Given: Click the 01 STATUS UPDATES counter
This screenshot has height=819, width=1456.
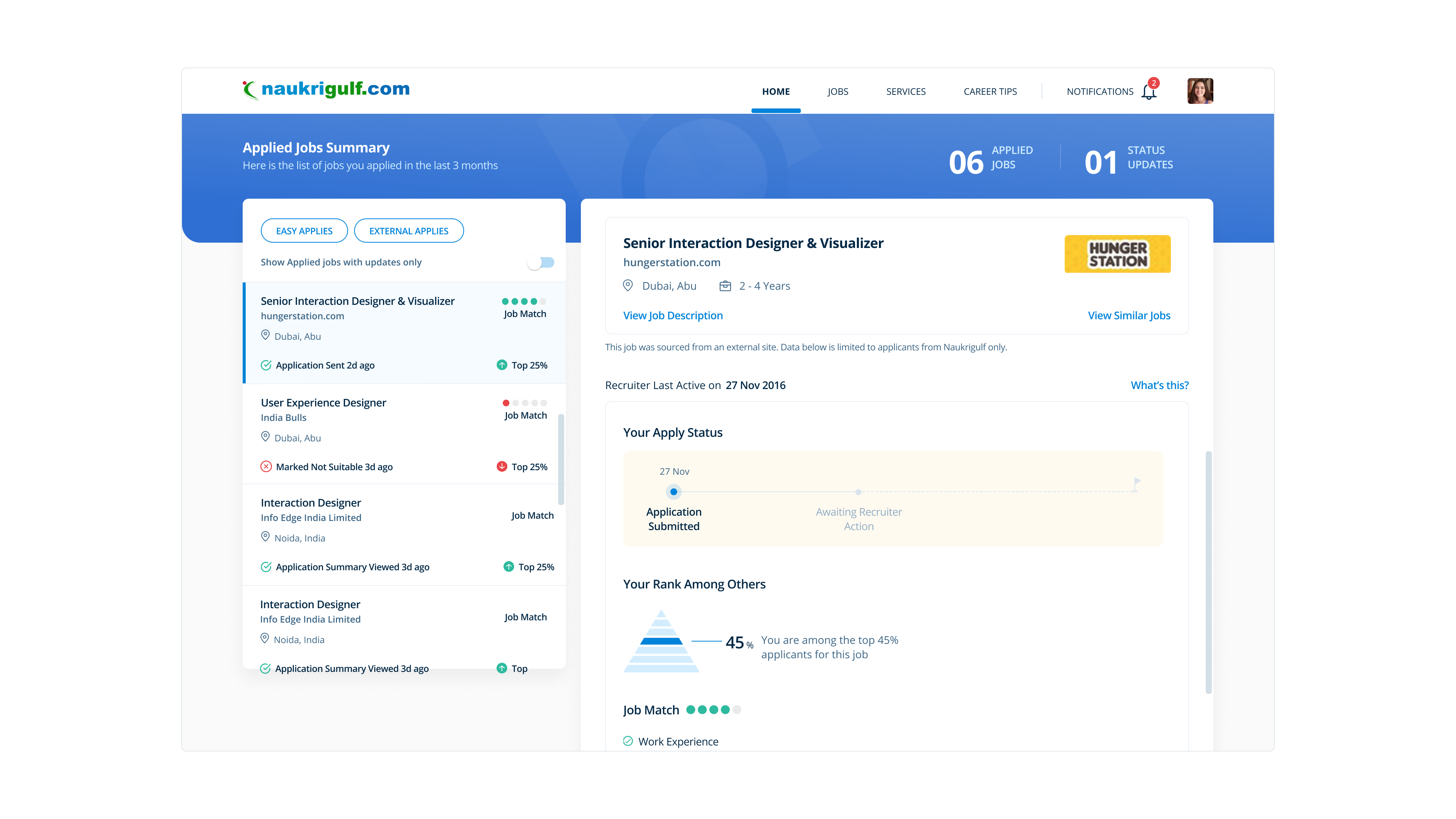Looking at the screenshot, I should pyautogui.click(x=1128, y=160).
